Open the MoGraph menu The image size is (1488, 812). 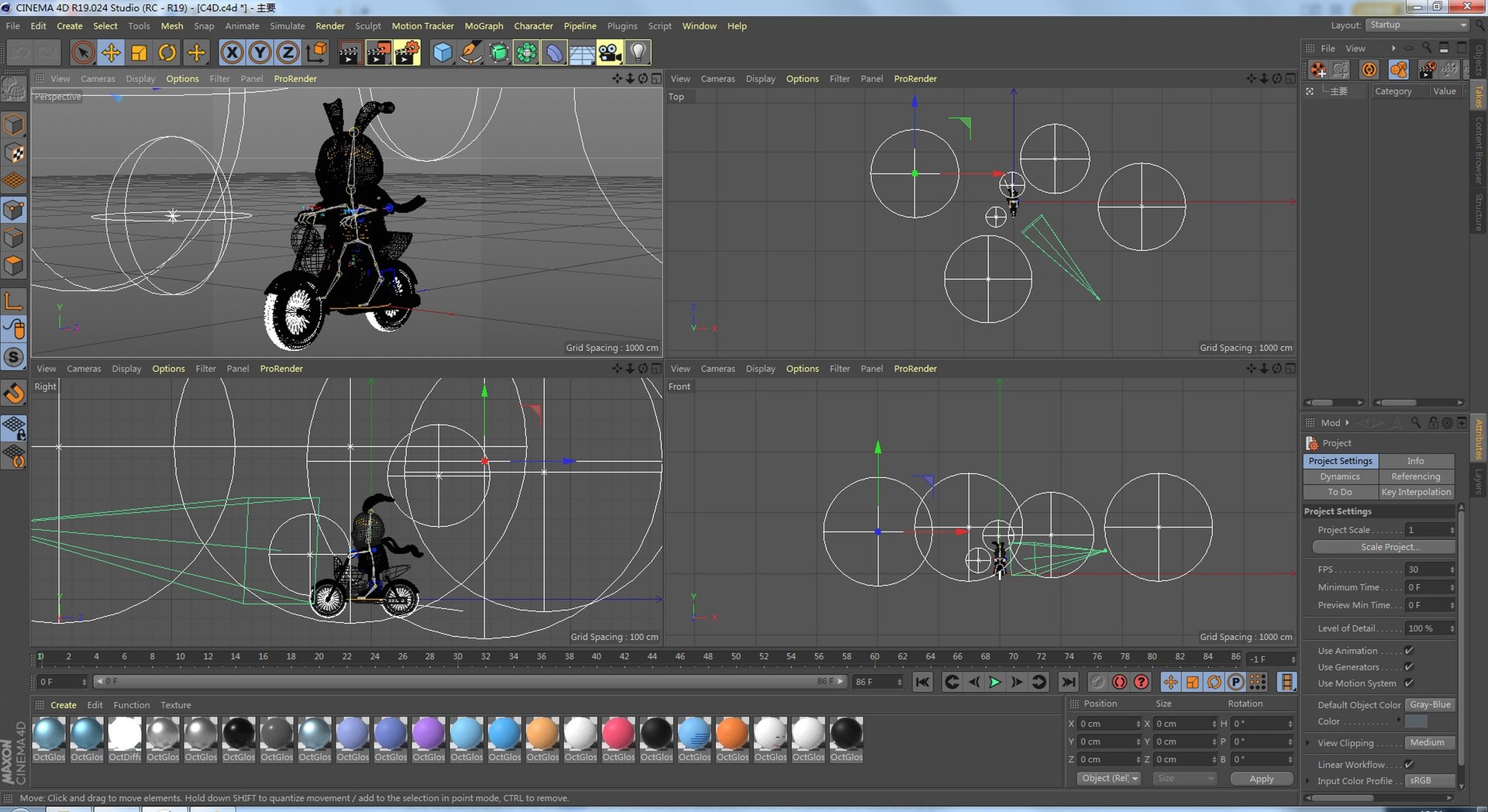tap(484, 26)
